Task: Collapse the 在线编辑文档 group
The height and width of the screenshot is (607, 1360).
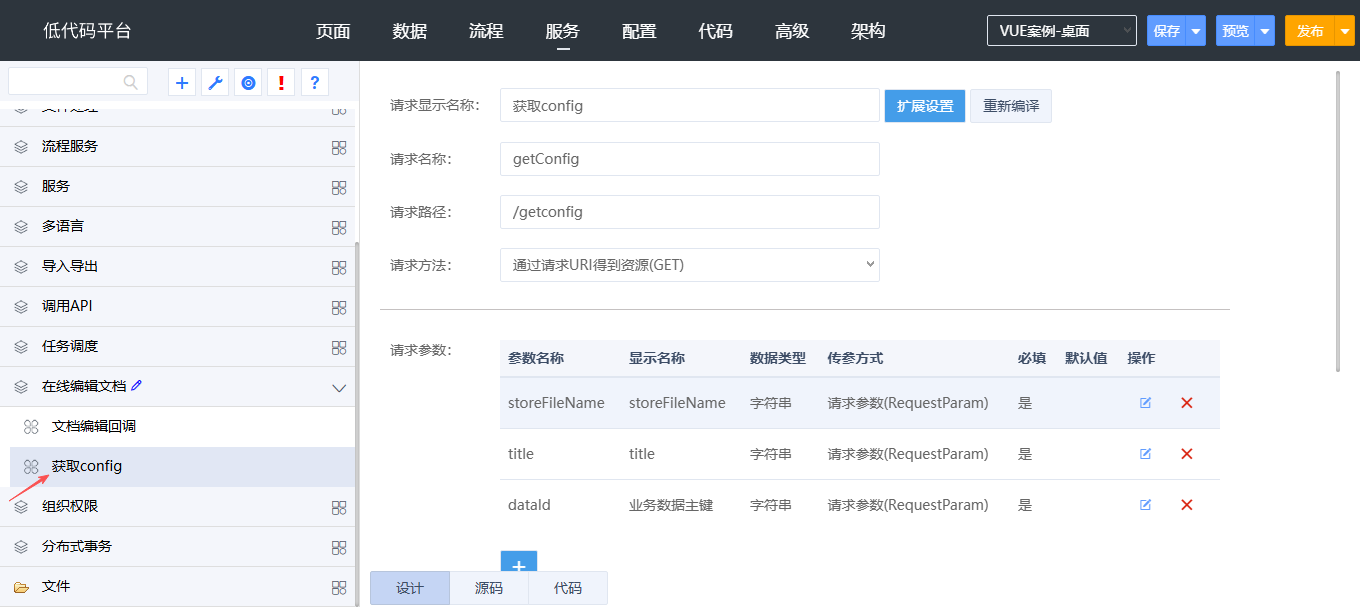Action: (339, 387)
